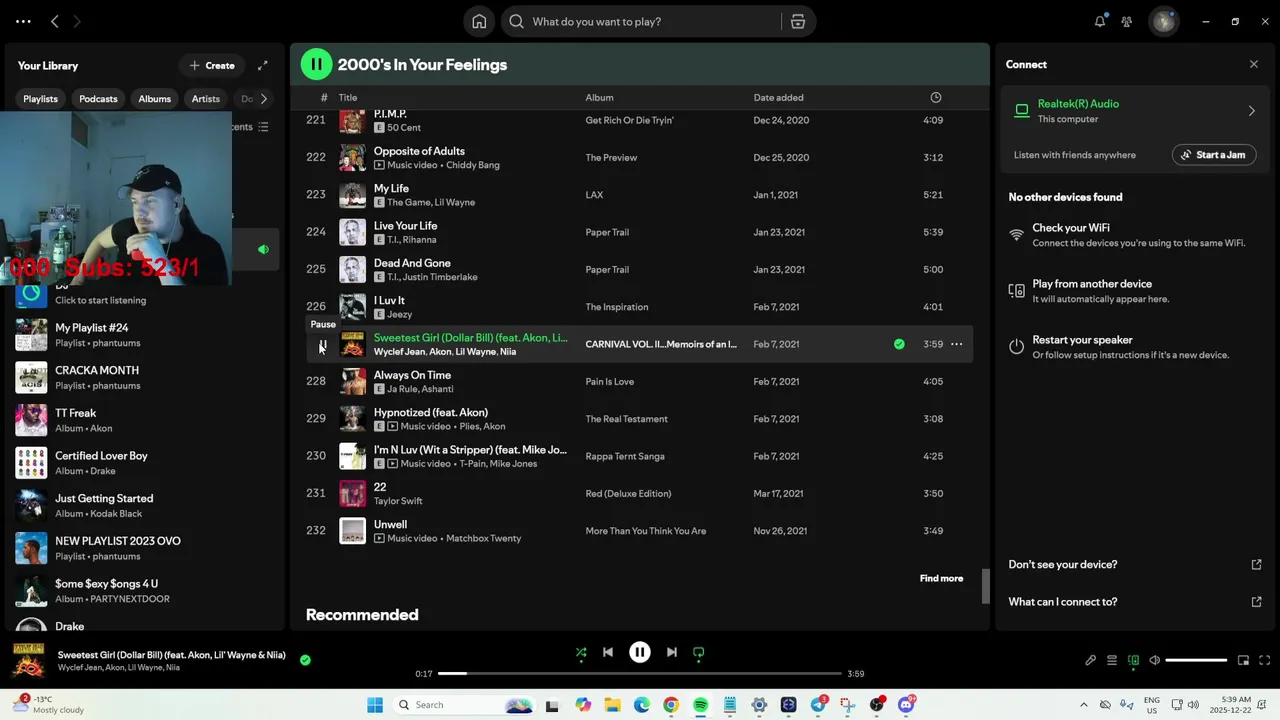Click now-playing album art thumbnail
Image resolution: width=1280 pixels, height=720 pixels.
coord(28,660)
